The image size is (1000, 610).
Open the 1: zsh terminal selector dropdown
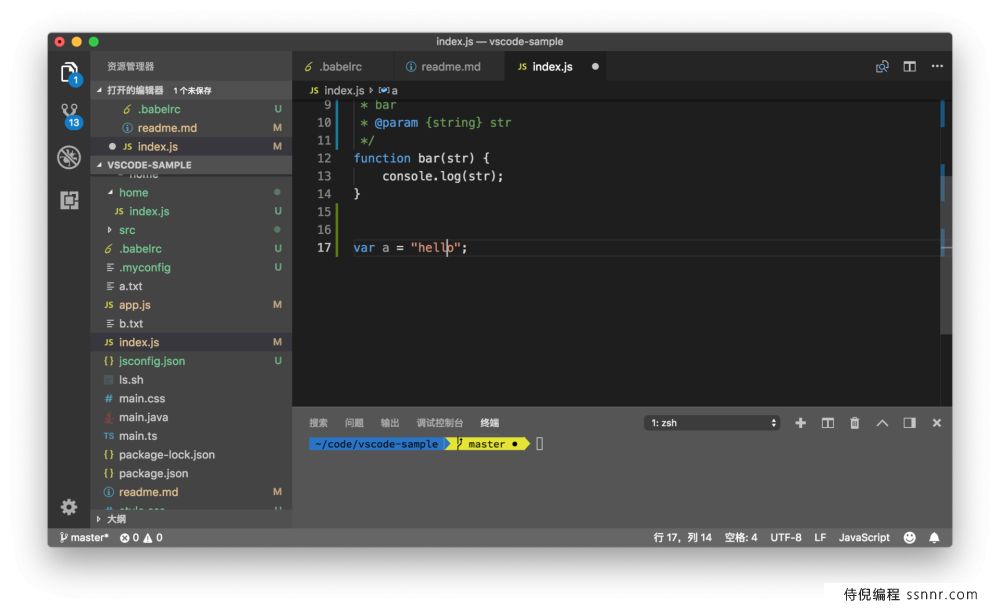click(712, 422)
